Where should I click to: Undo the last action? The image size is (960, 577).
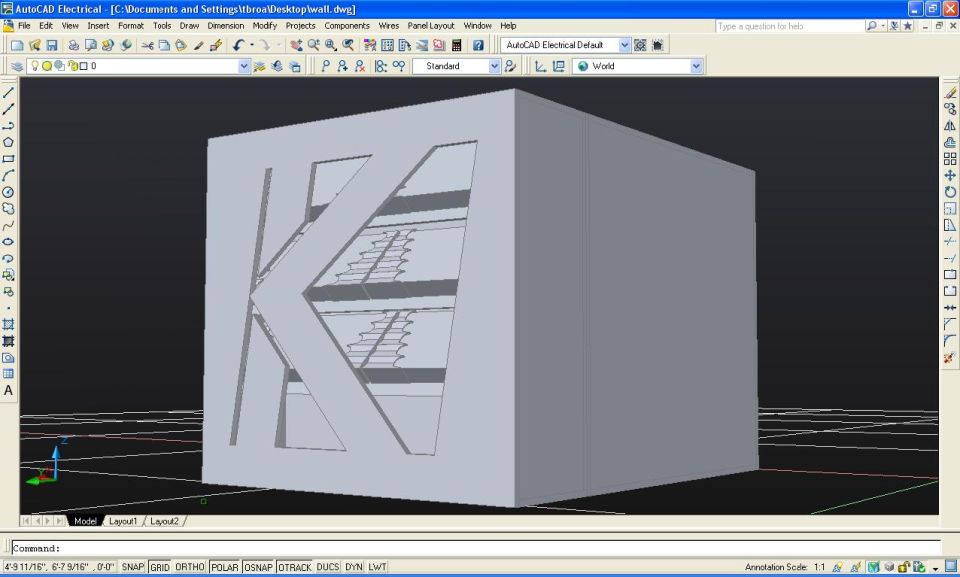tap(238, 45)
